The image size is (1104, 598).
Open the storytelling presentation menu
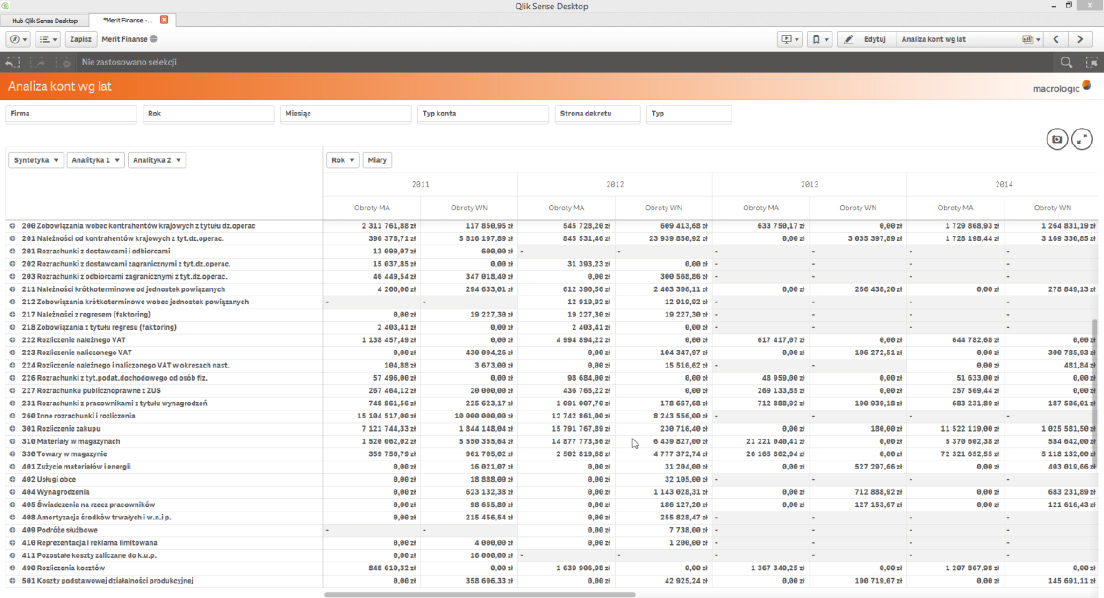point(790,39)
